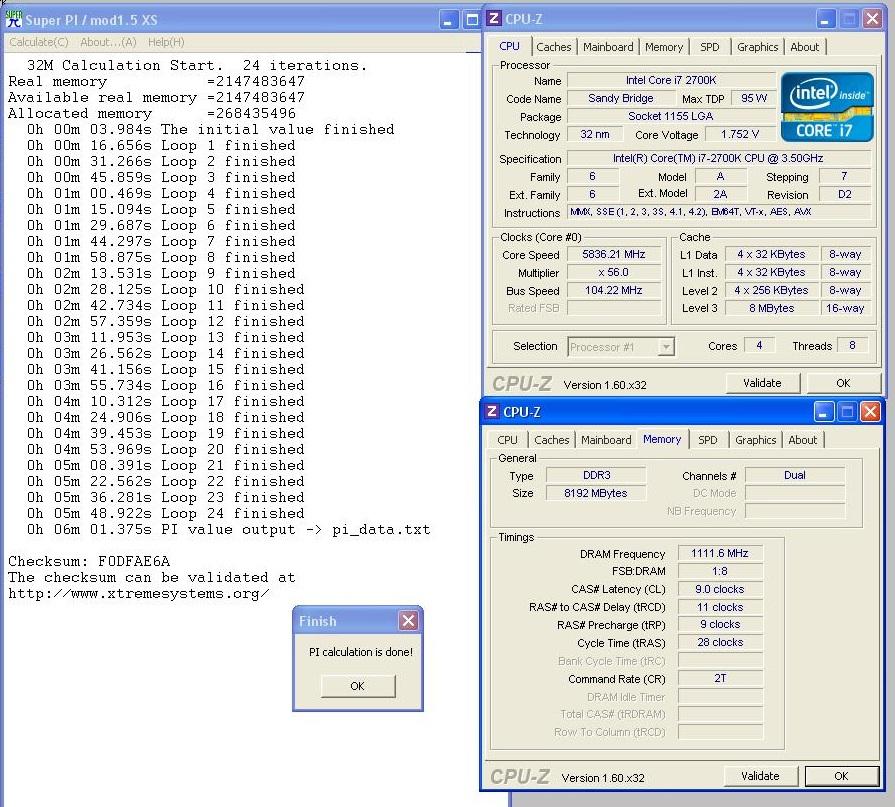Click the tRAS value 28 clocks

(720, 643)
